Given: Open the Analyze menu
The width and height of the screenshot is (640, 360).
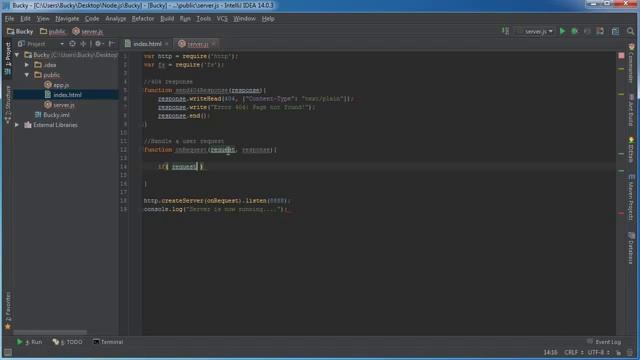Looking at the screenshot, I should coord(116,19).
